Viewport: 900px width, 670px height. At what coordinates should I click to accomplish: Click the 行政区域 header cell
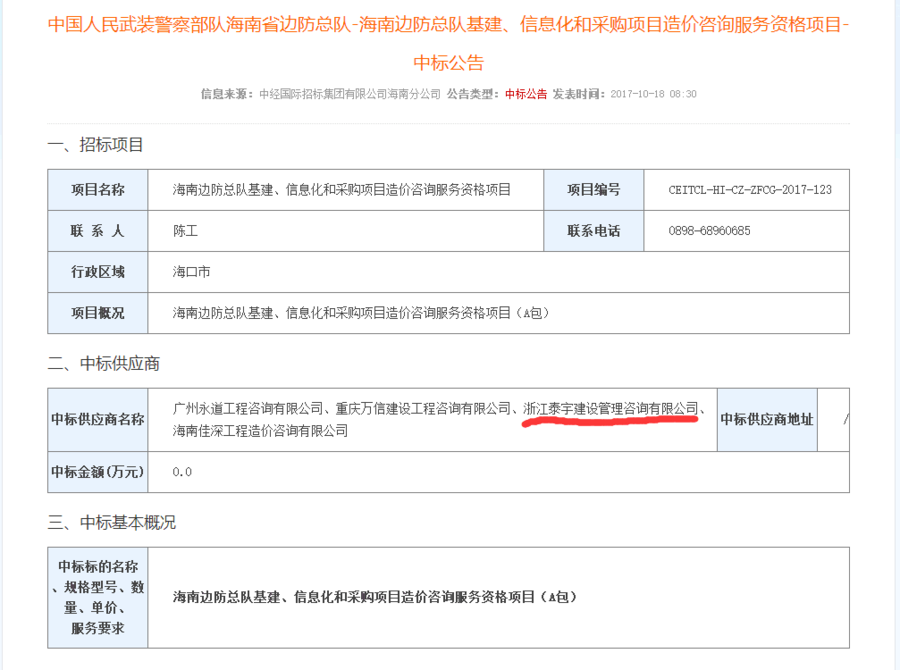(x=98, y=272)
